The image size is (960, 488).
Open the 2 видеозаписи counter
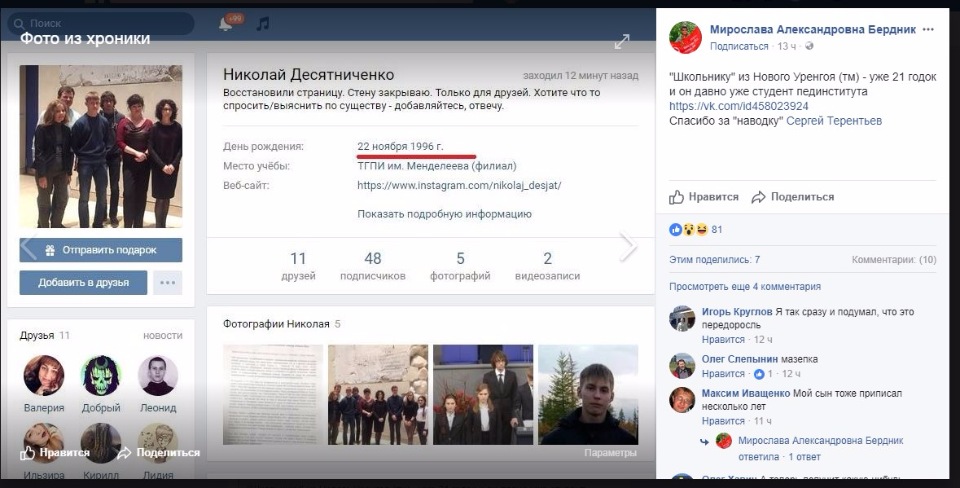547,266
